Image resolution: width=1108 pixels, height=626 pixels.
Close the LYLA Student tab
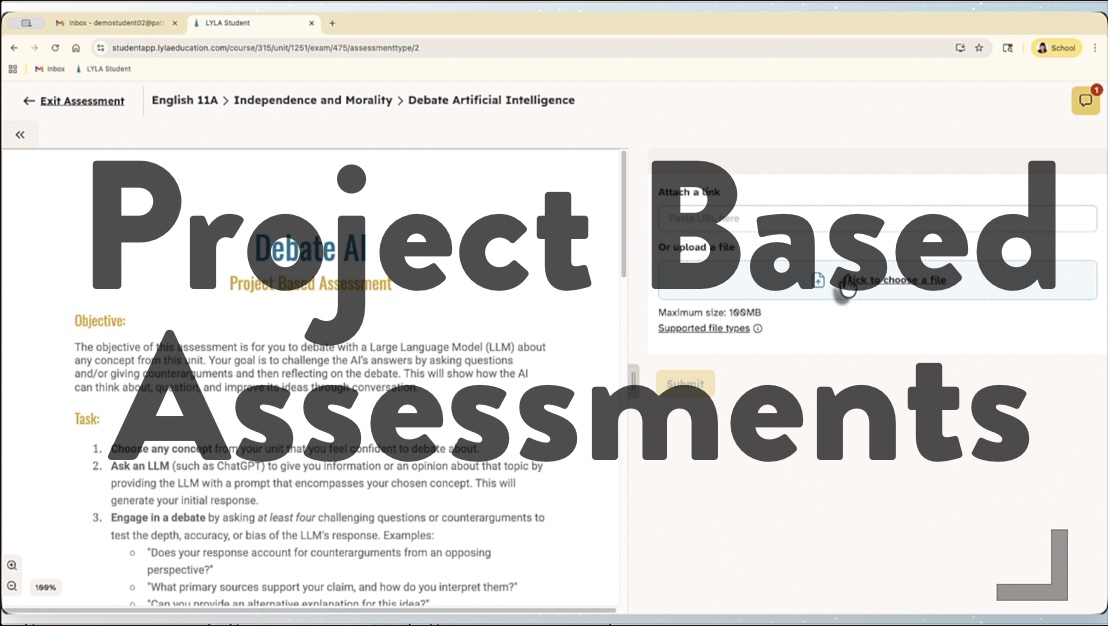312,23
